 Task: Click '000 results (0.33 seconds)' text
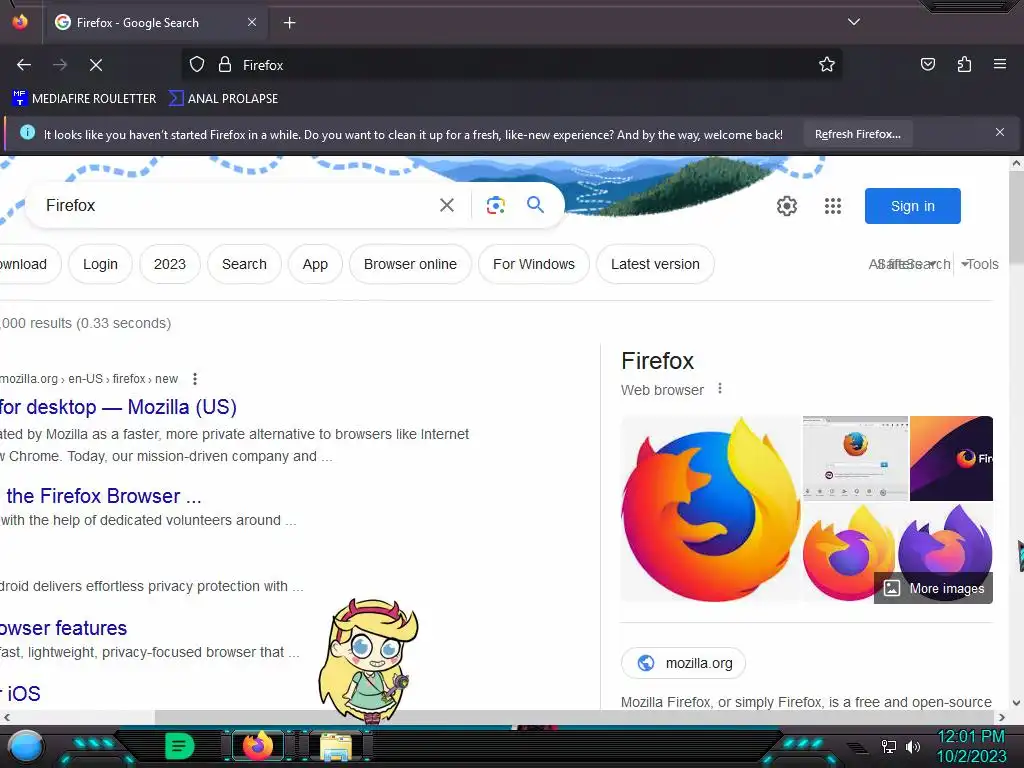[86, 323]
